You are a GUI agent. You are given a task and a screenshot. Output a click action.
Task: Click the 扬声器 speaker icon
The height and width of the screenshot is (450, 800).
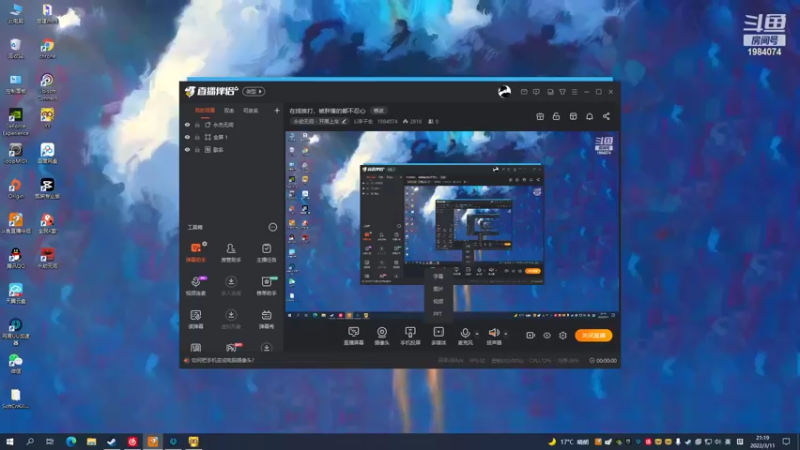point(493,333)
